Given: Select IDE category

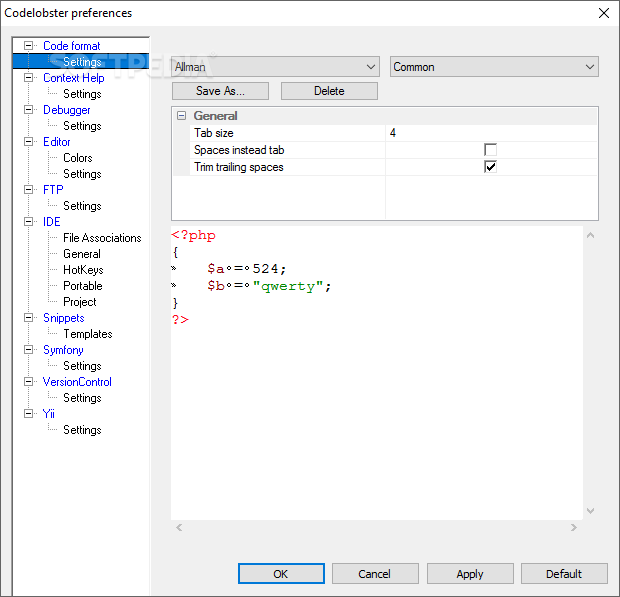Looking at the screenshot, I should [51, 222].
